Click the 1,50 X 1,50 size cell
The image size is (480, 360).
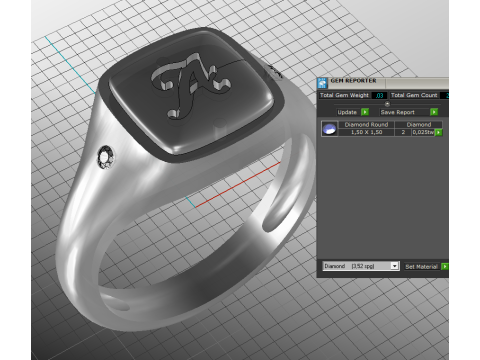point(366,132)
